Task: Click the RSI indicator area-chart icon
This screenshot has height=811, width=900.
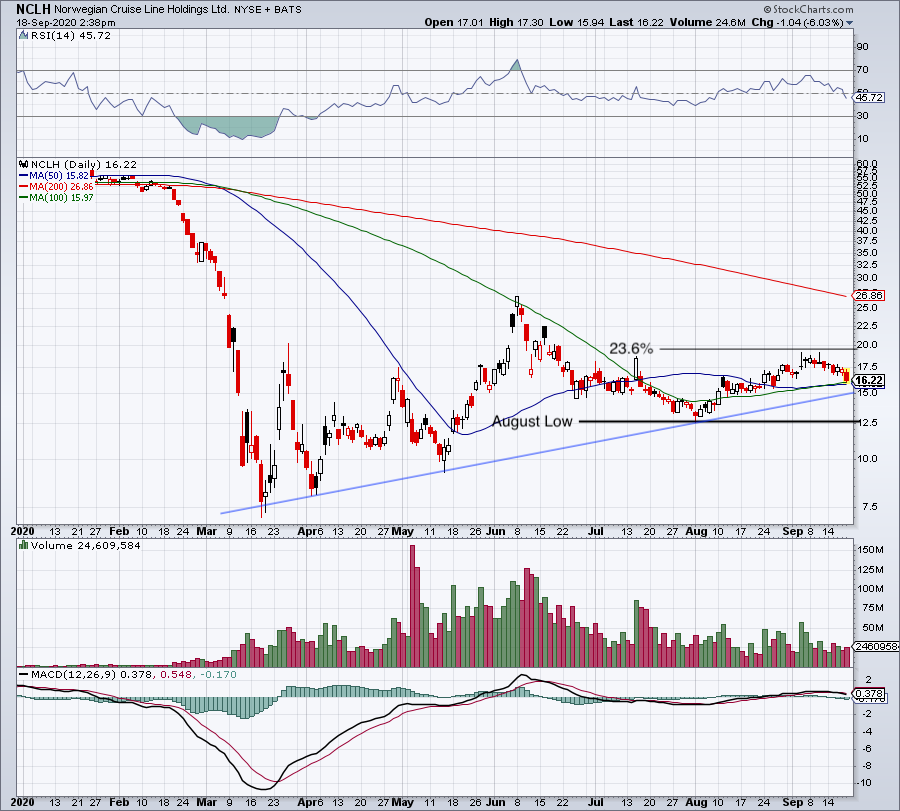Action: tap(23, 36)
